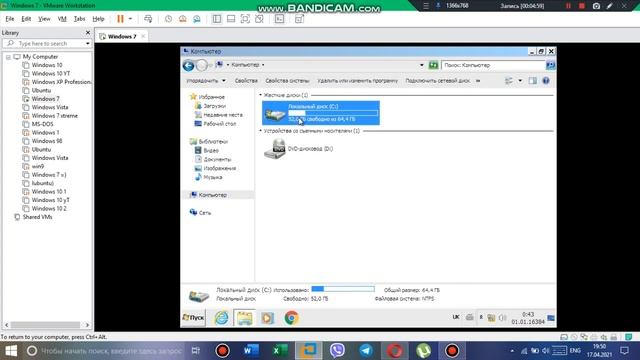The height and width of the screenshot is (360, 640).
Task: Click the stretch guest display icon
Action: (299, 19)
